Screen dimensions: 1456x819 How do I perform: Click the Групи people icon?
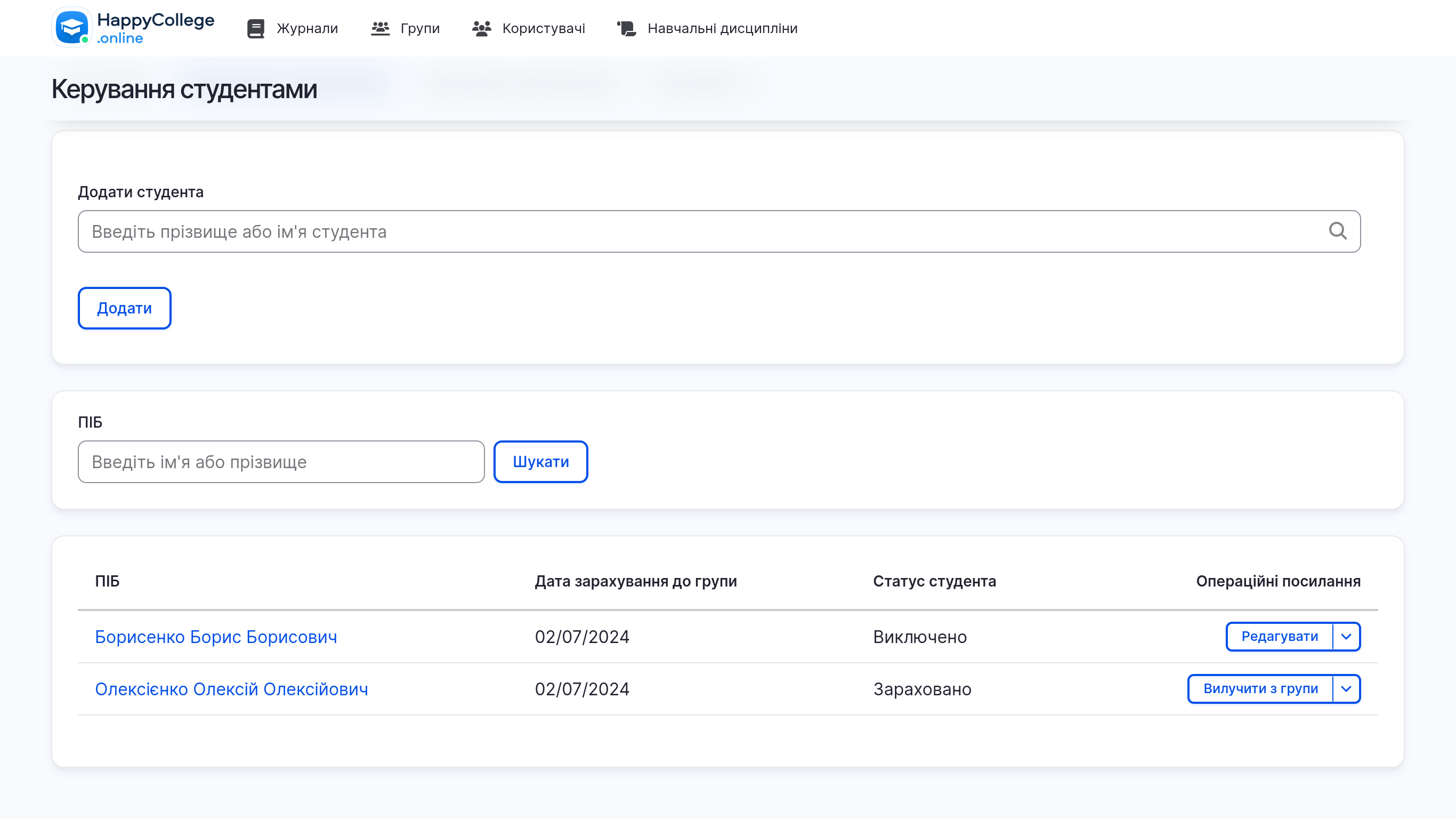click(x=381, y=28)
